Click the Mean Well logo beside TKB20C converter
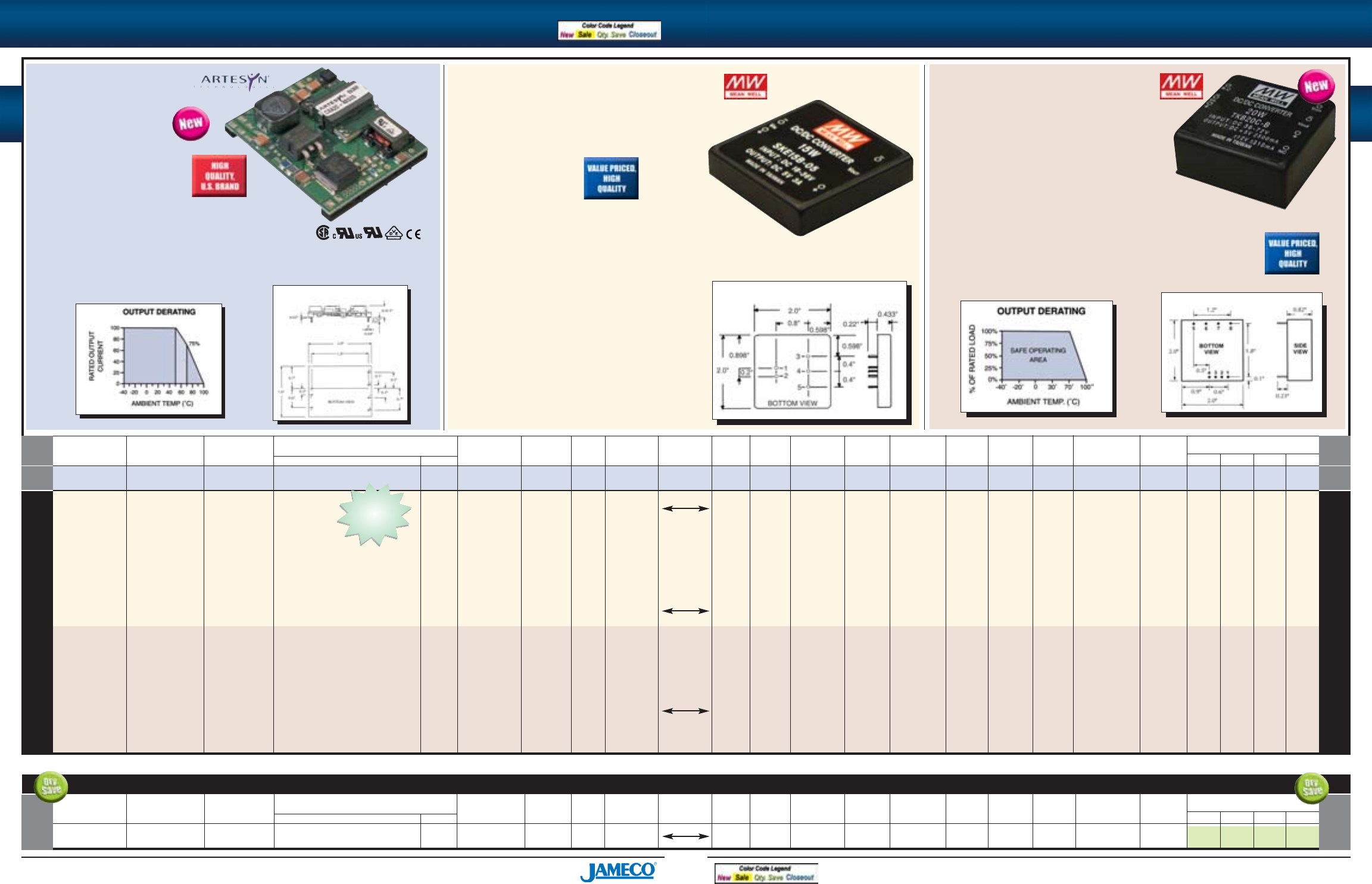 click(x=1181, y=86)
